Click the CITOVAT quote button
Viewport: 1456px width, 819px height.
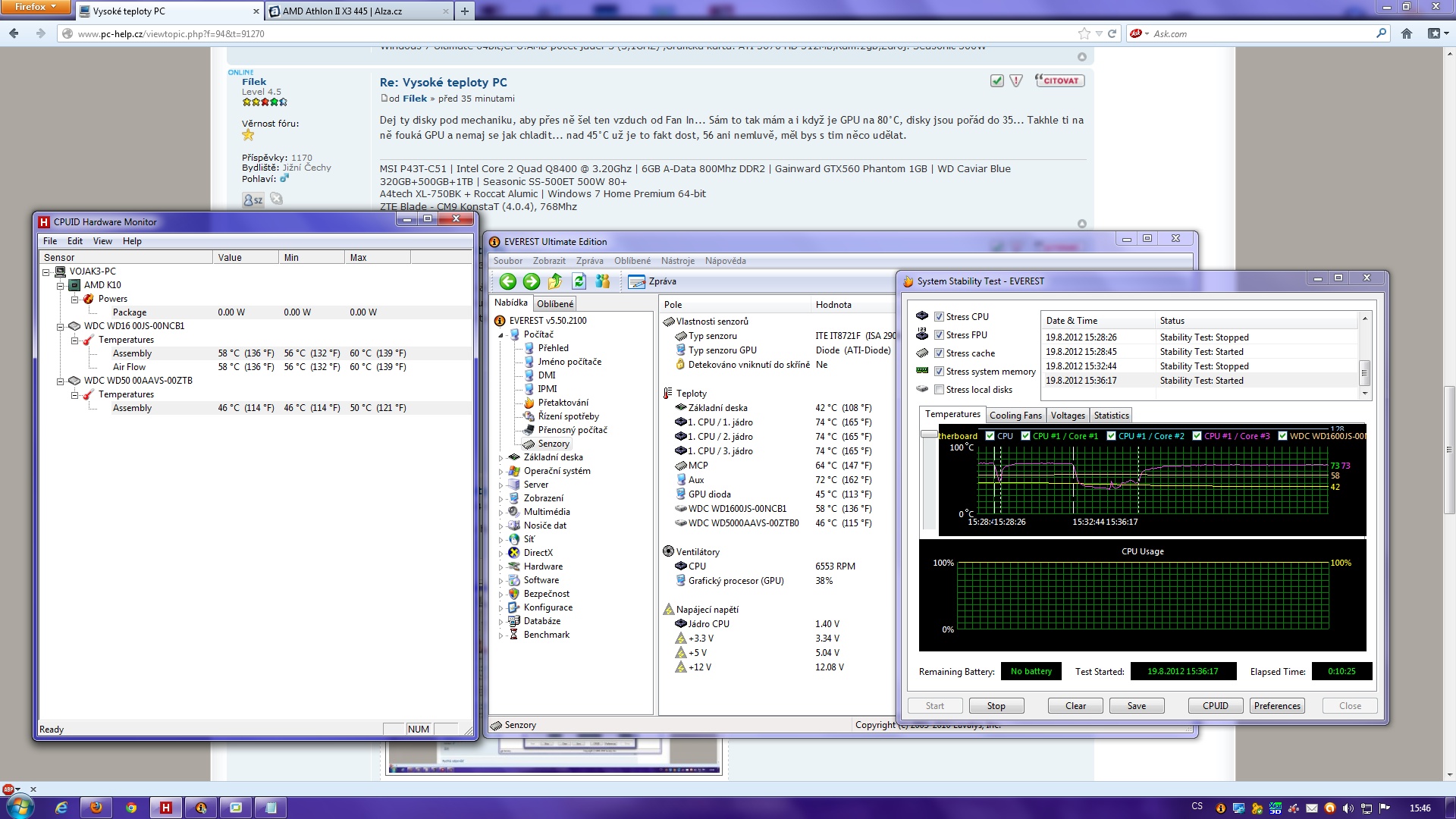1059,80
